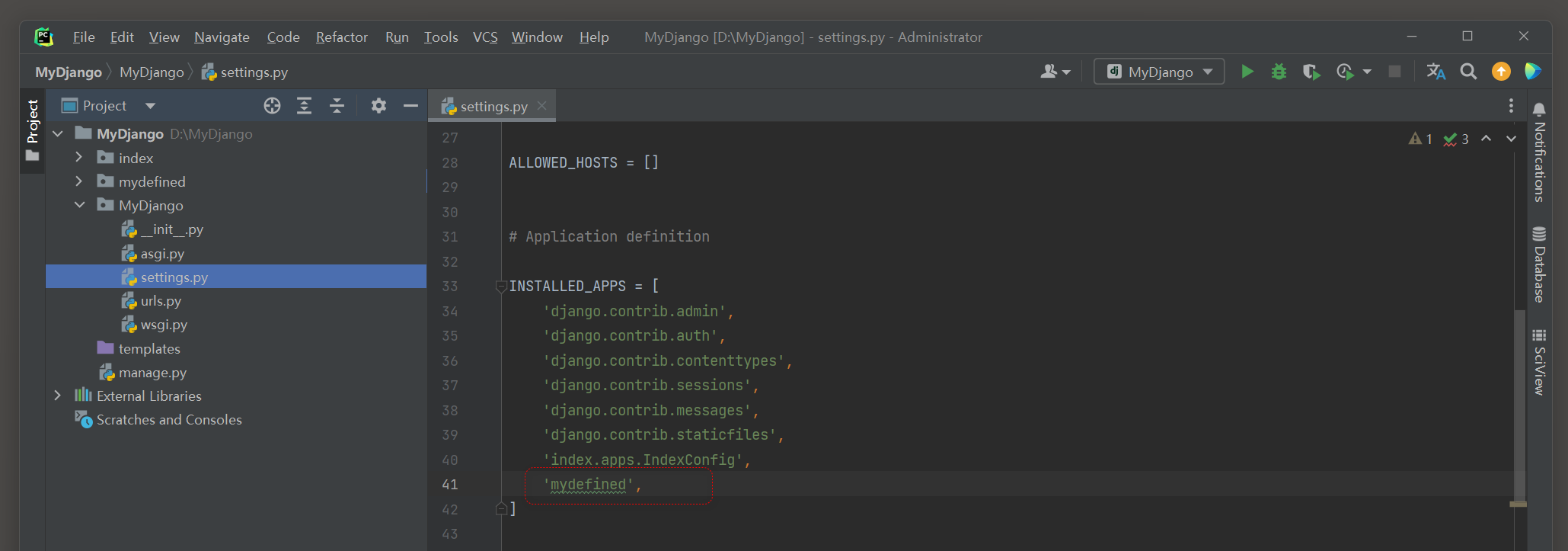Select opened file with crosshair icon
The height and width of the screenshot is (551, 1568).
tap(272, 106)
